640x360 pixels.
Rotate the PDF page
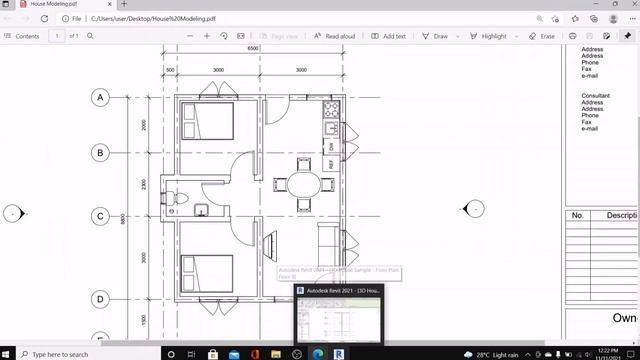[x=224, y=36]
